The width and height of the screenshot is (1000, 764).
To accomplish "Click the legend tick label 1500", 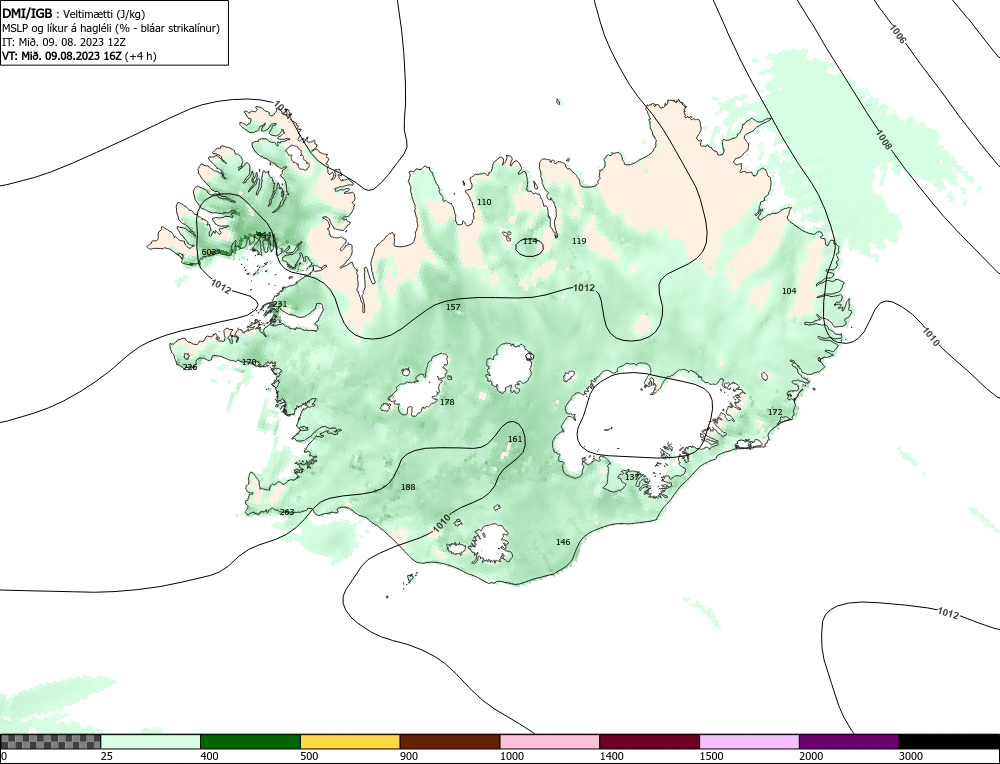I will [711, 756].
